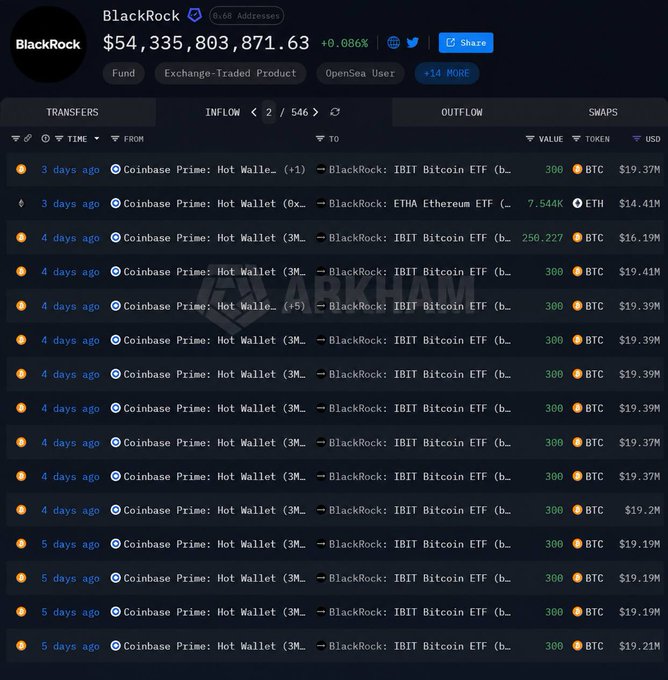Viewport: 668px width, 680px height.
Task: Switch to the TRANSFERS tab
Action: point(72,112)
